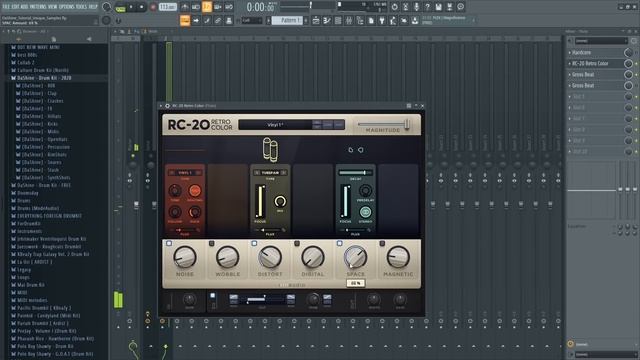The height and width of the screenshot is (360, 640).
Task: Toggle the WOBBLE module checkbox
Action: (x=211, y=243)
